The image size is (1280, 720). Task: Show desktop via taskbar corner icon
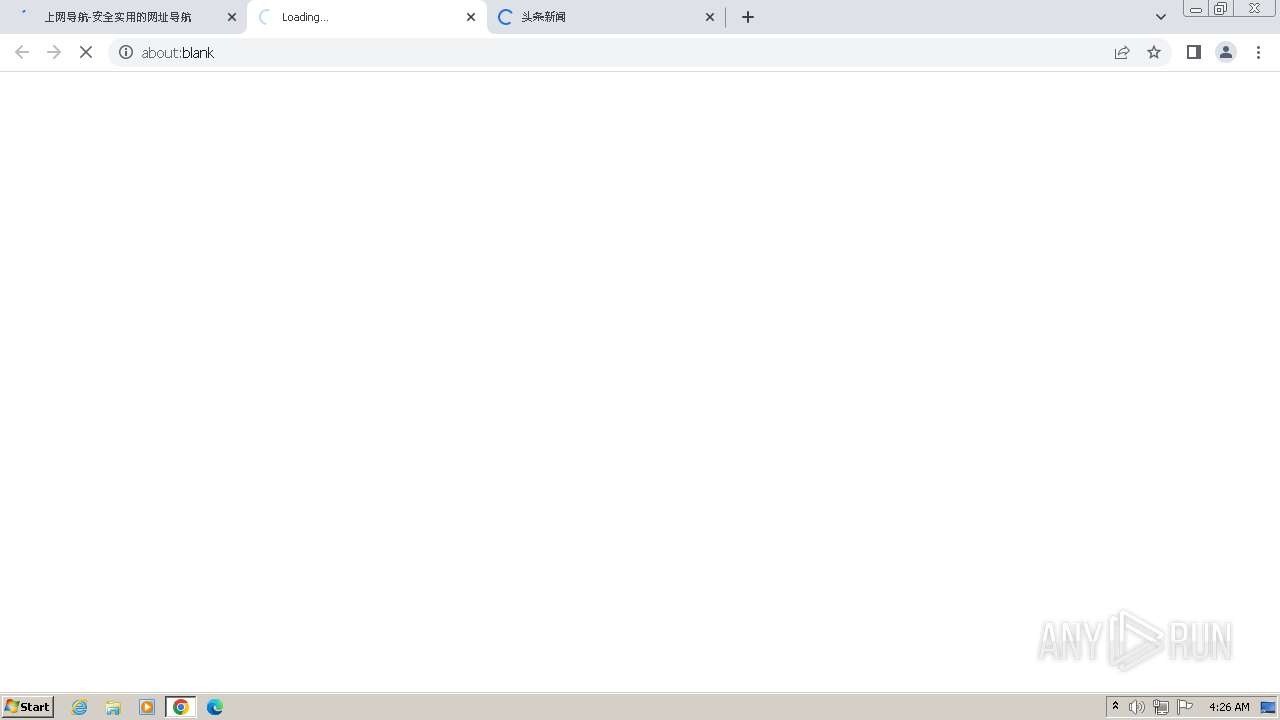(x=1269, y=707)
